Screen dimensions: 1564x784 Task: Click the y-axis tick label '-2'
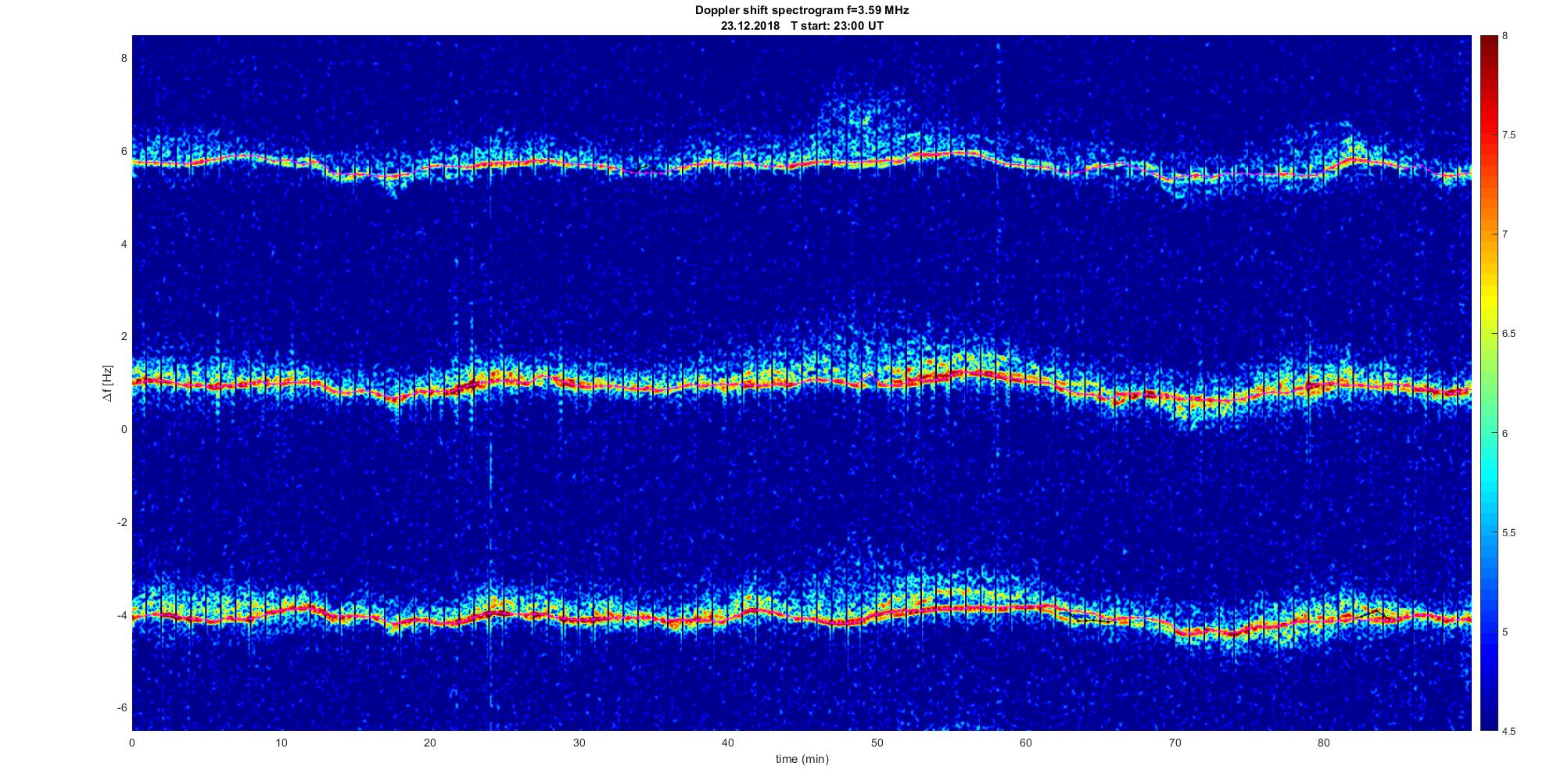[x=122, y=522]
